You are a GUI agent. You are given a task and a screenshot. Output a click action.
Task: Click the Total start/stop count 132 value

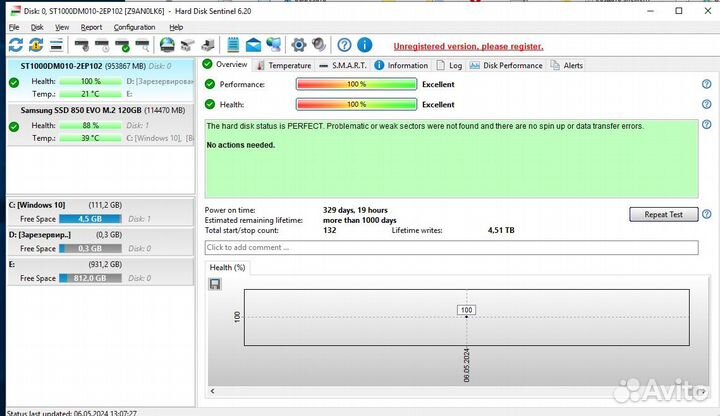click(x=330, y=230)
